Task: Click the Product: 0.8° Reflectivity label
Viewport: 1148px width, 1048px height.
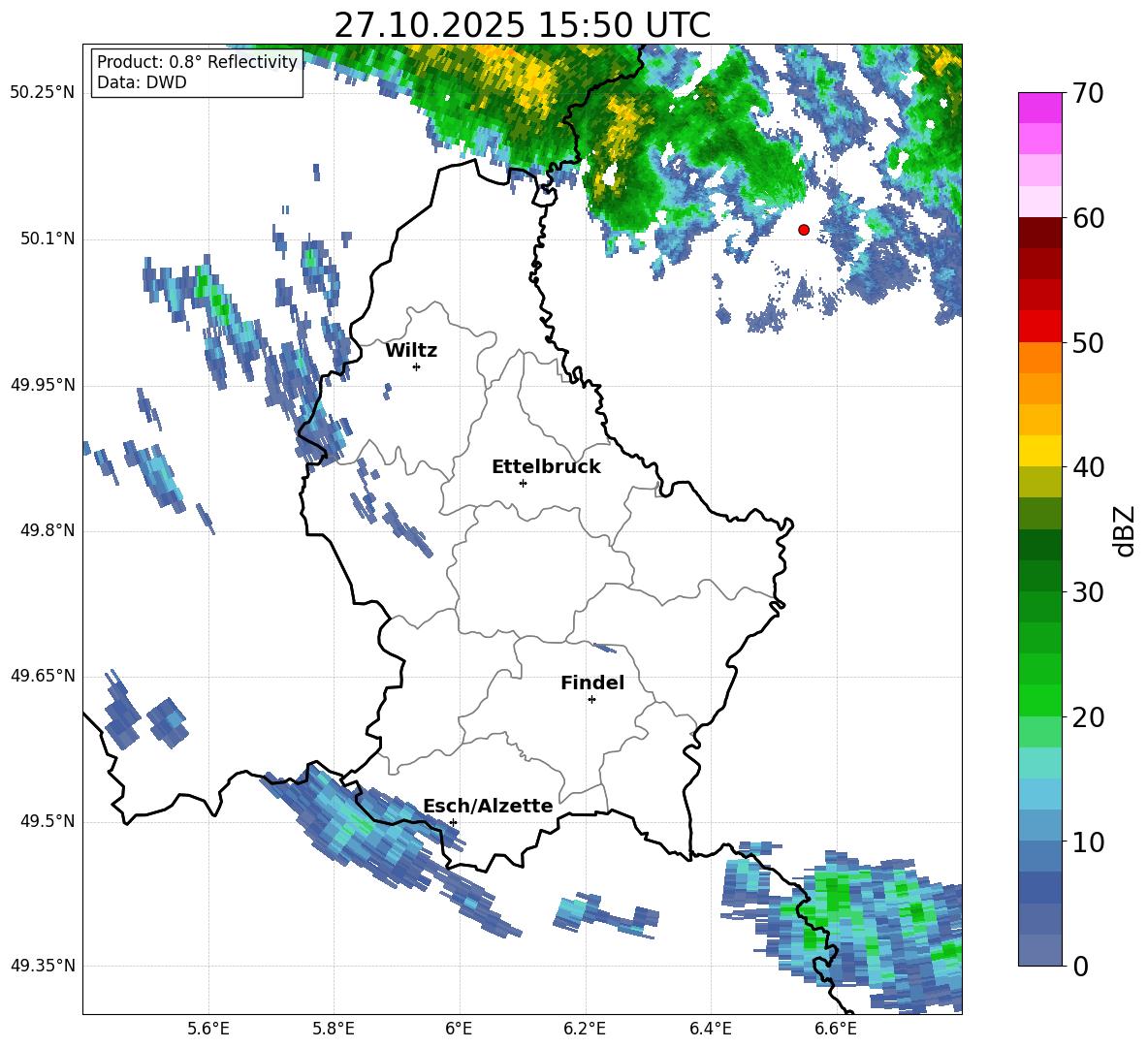Action: (197, 61)
